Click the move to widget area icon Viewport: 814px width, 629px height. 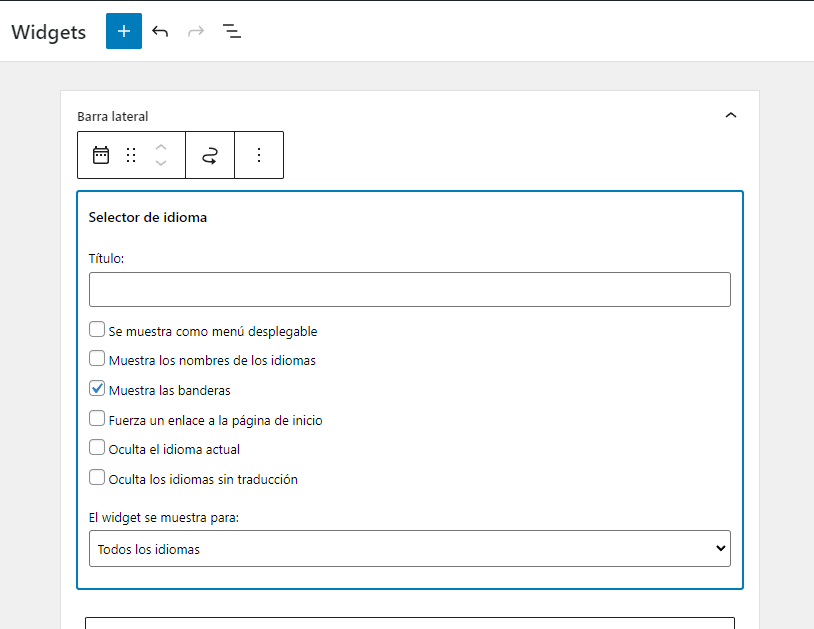coord(210,155)
